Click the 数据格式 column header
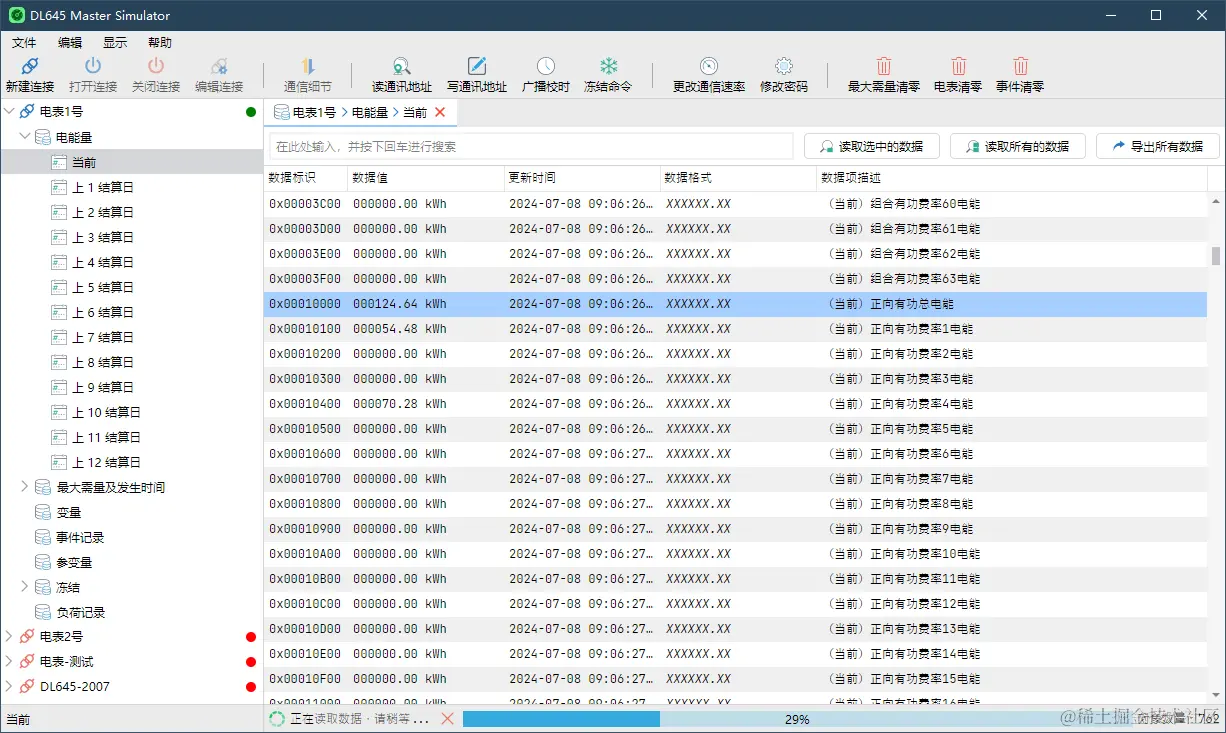Viewport: 1226px width, 733px height. (x=739, y=178)
